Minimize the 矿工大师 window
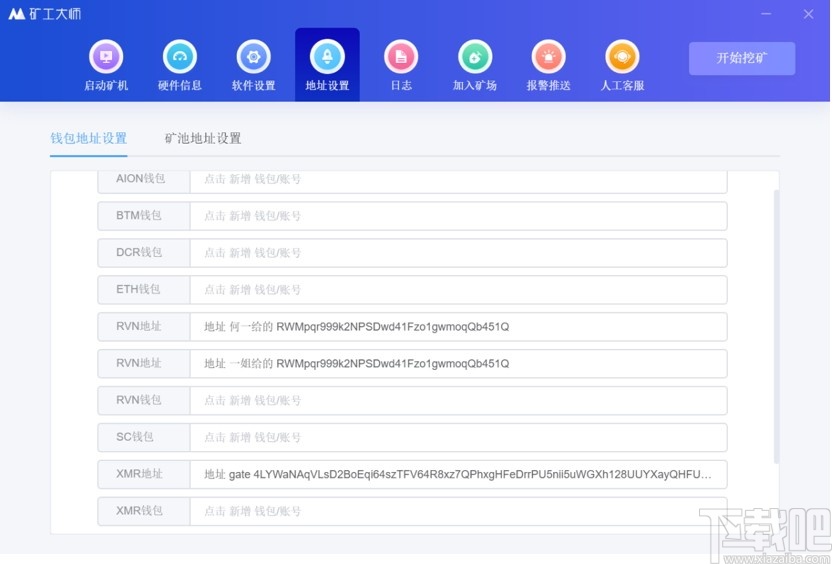This screenshot has height=564, width=834. point(766,14)
